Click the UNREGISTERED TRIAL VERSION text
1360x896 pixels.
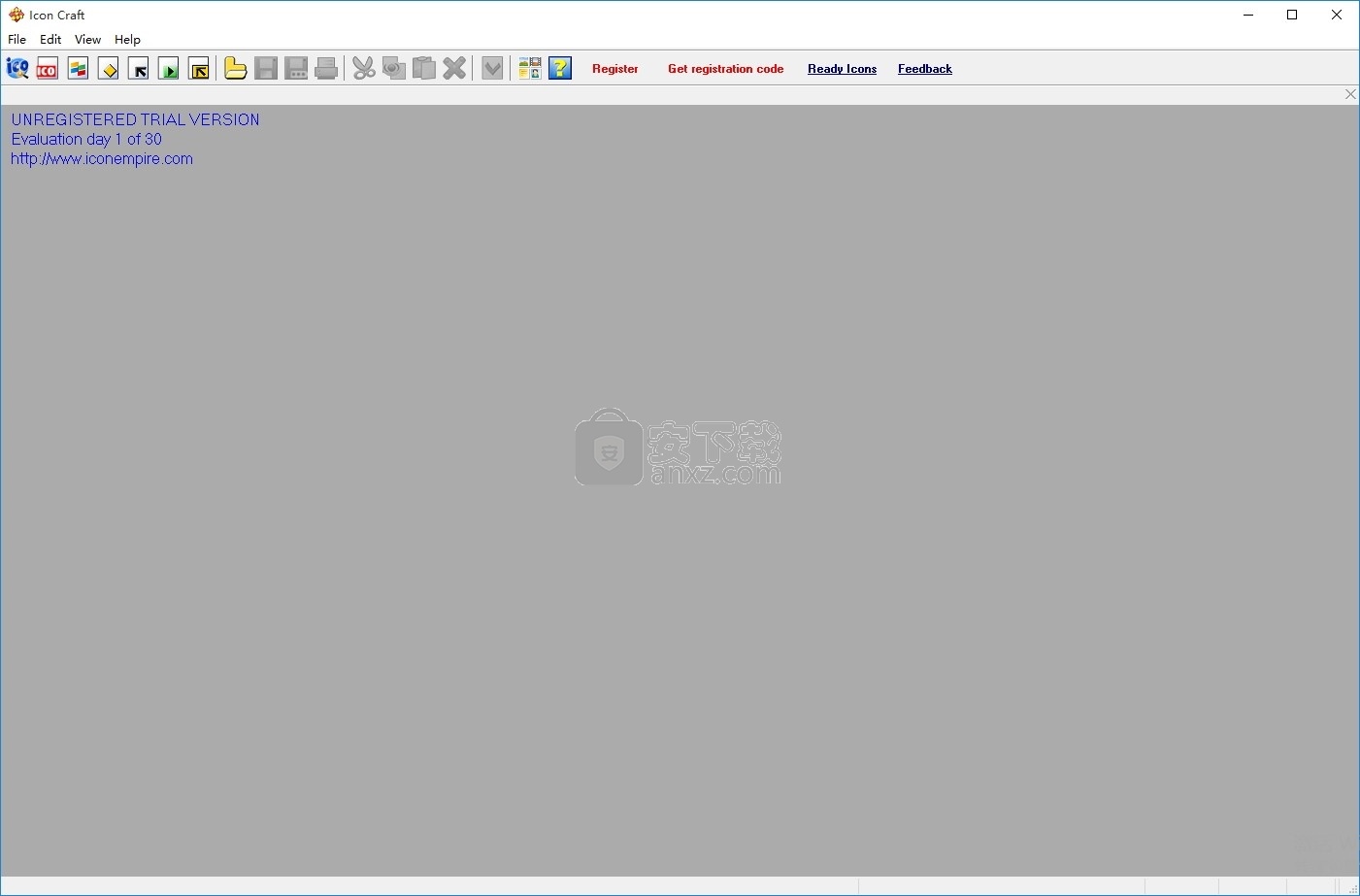click(x=135, y=119)
